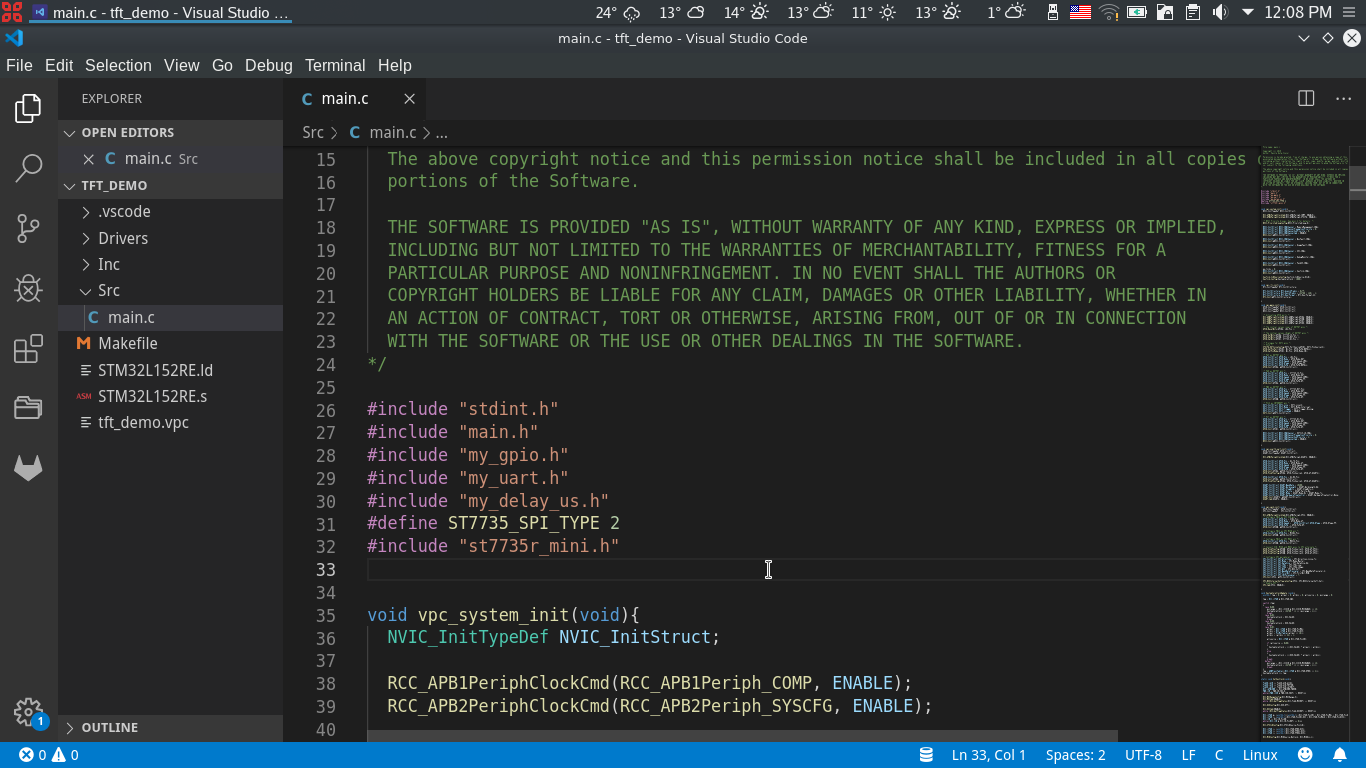Click the GitLab icon in activity bar
The image size is (1366, 768).
point(28,467)
